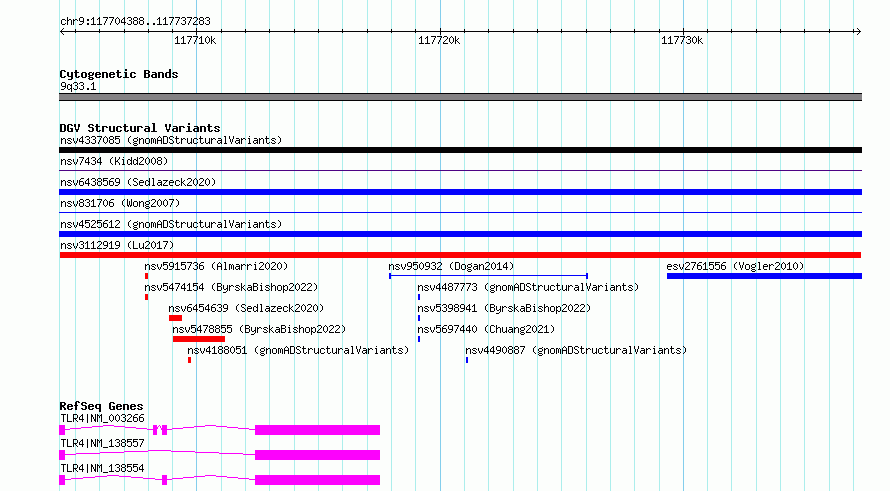
Task: Click the DGV Structural Variants track title
Action: pos(140,128)
